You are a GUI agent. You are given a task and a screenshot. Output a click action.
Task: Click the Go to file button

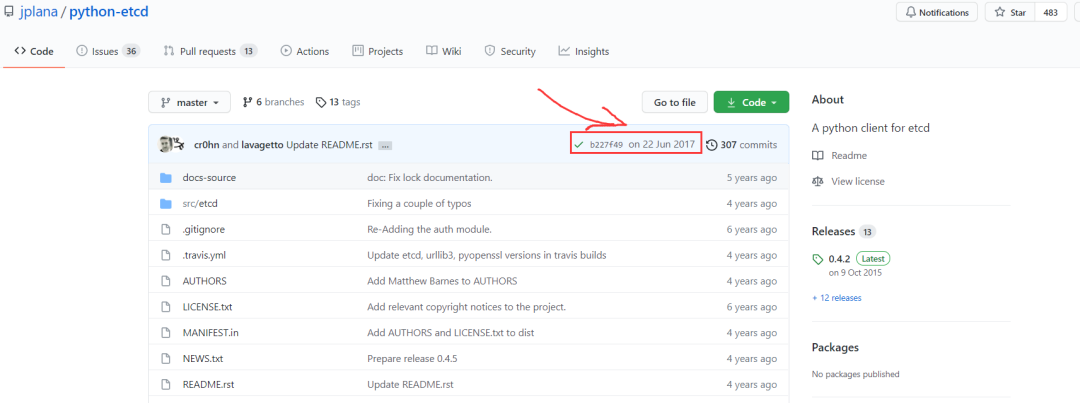pos(674,102)
